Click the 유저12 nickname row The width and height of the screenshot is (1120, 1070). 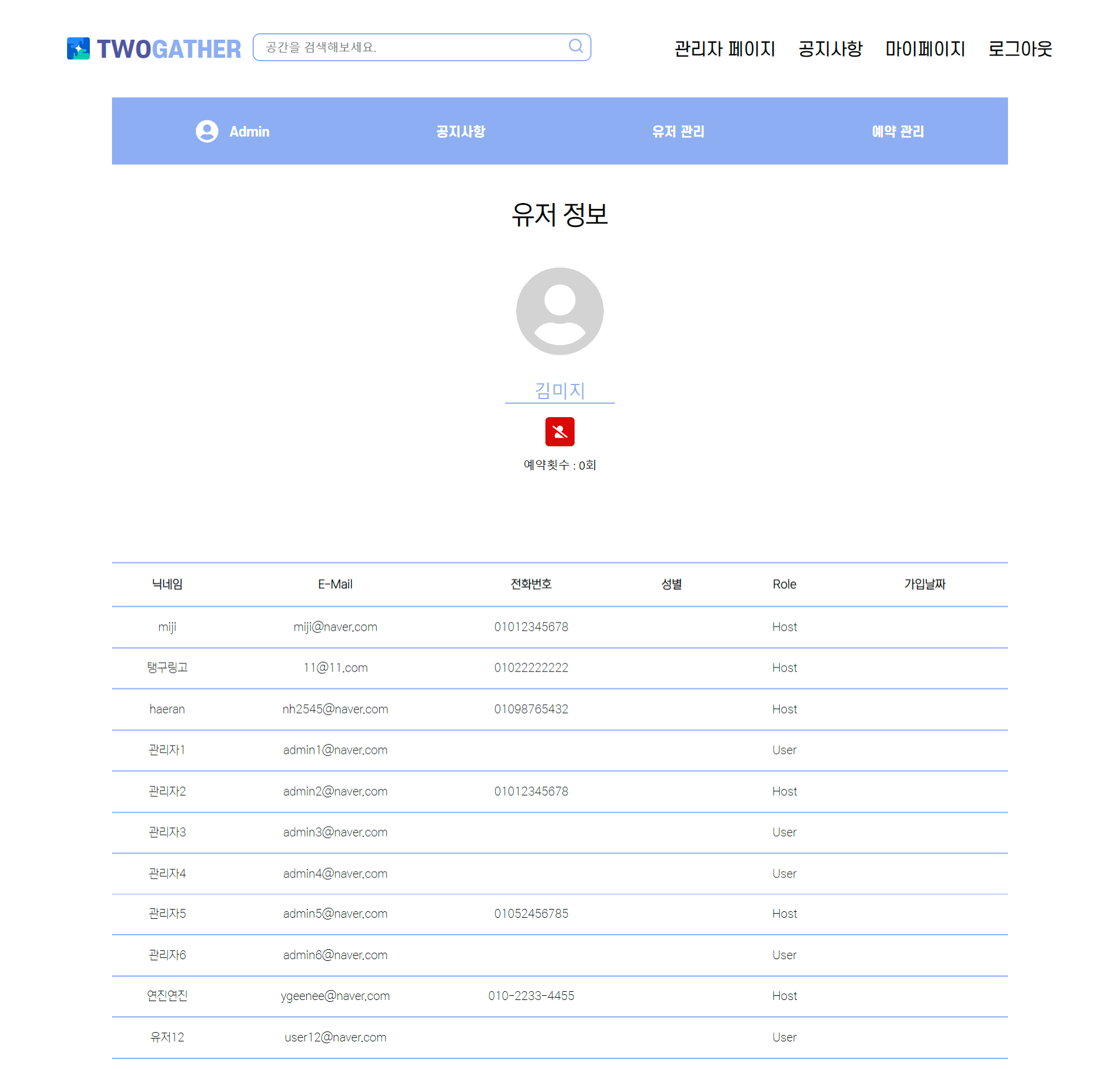tap(167, 1037)
